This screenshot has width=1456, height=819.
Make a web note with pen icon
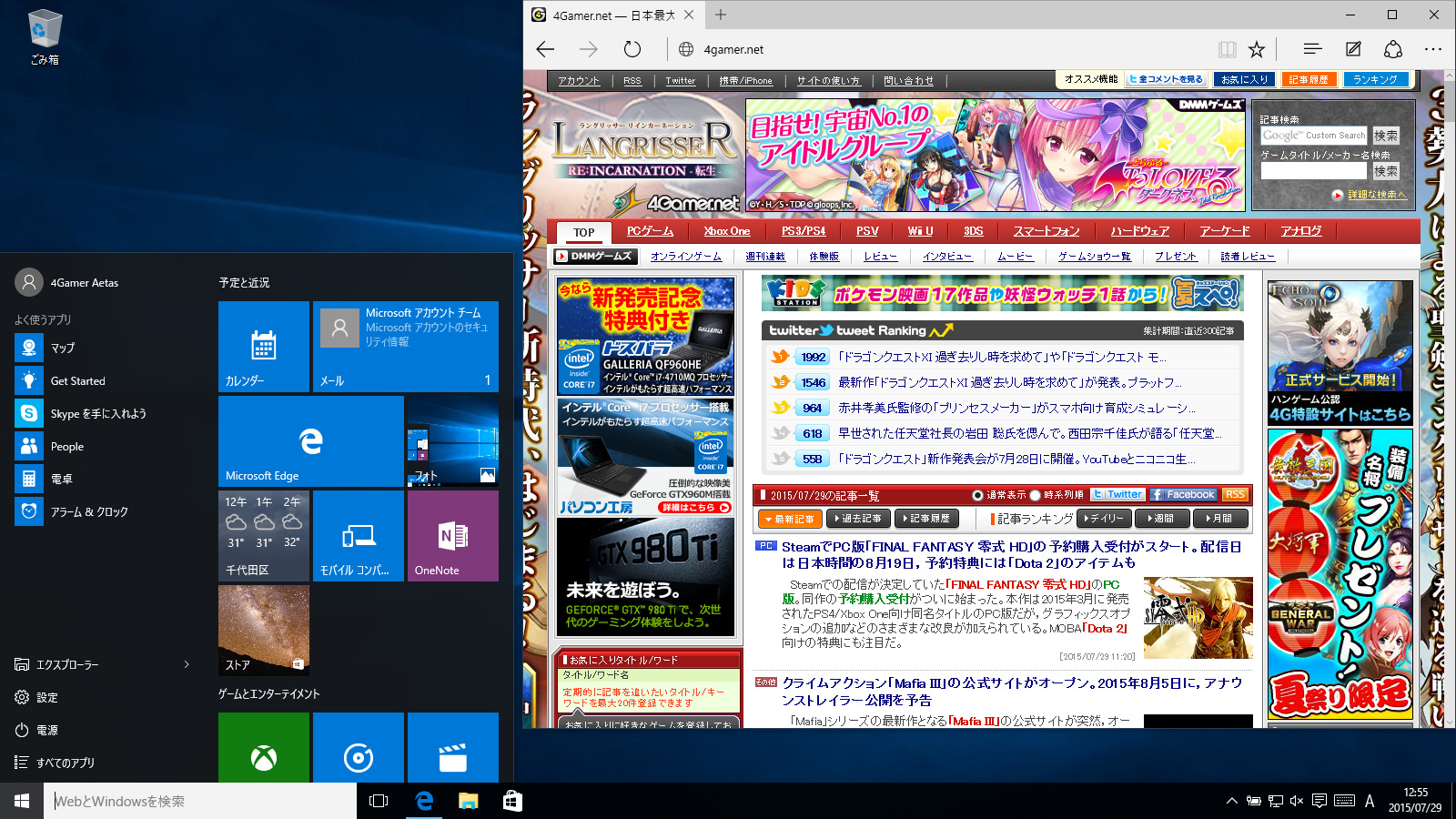1353,49
